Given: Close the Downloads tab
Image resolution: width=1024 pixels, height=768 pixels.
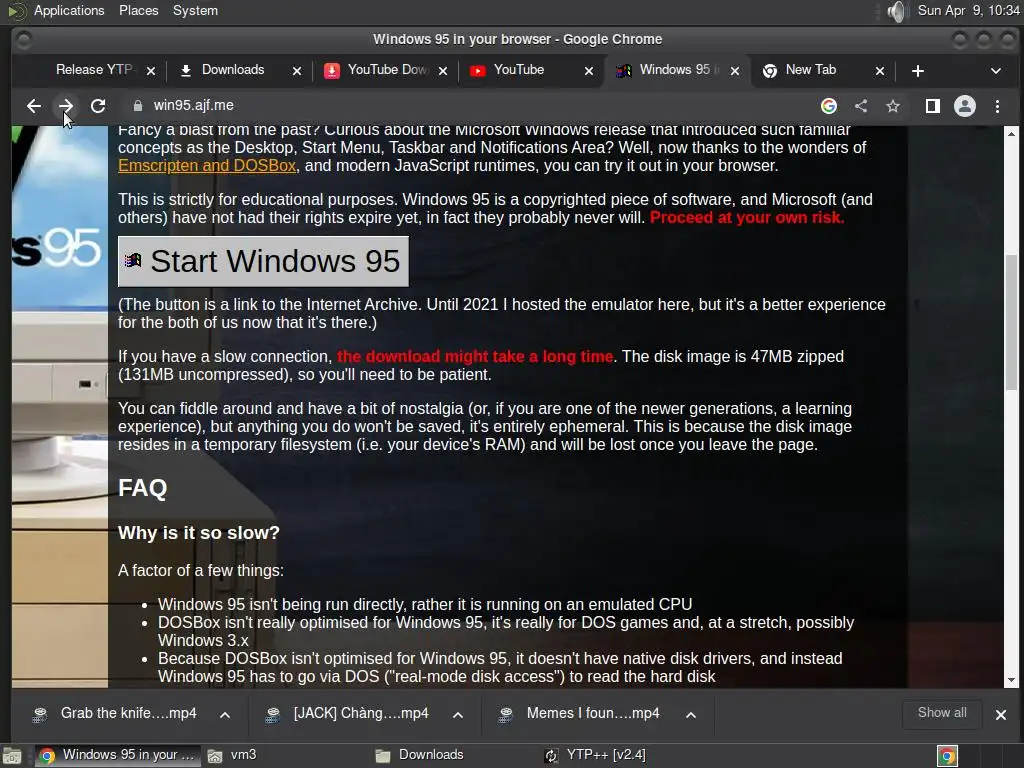Looking at the screenshot, I should (x=297, y=71).
